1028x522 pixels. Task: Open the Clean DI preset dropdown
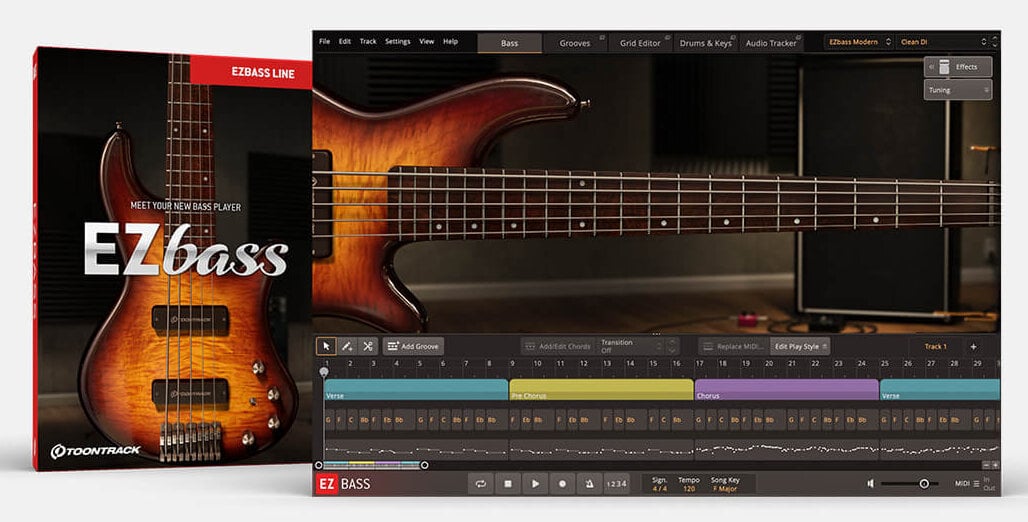click(942, 42)
